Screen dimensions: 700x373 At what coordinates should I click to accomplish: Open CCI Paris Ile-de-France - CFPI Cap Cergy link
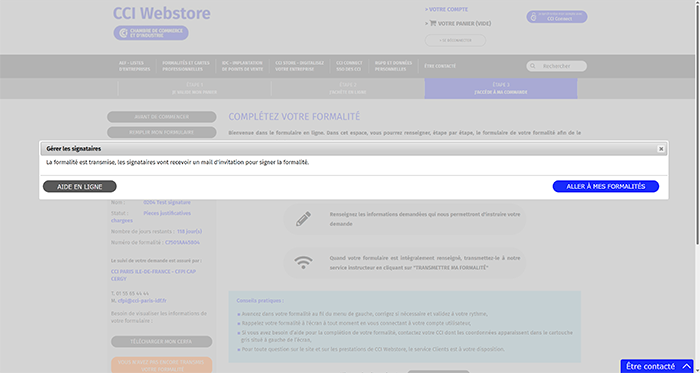154,275
